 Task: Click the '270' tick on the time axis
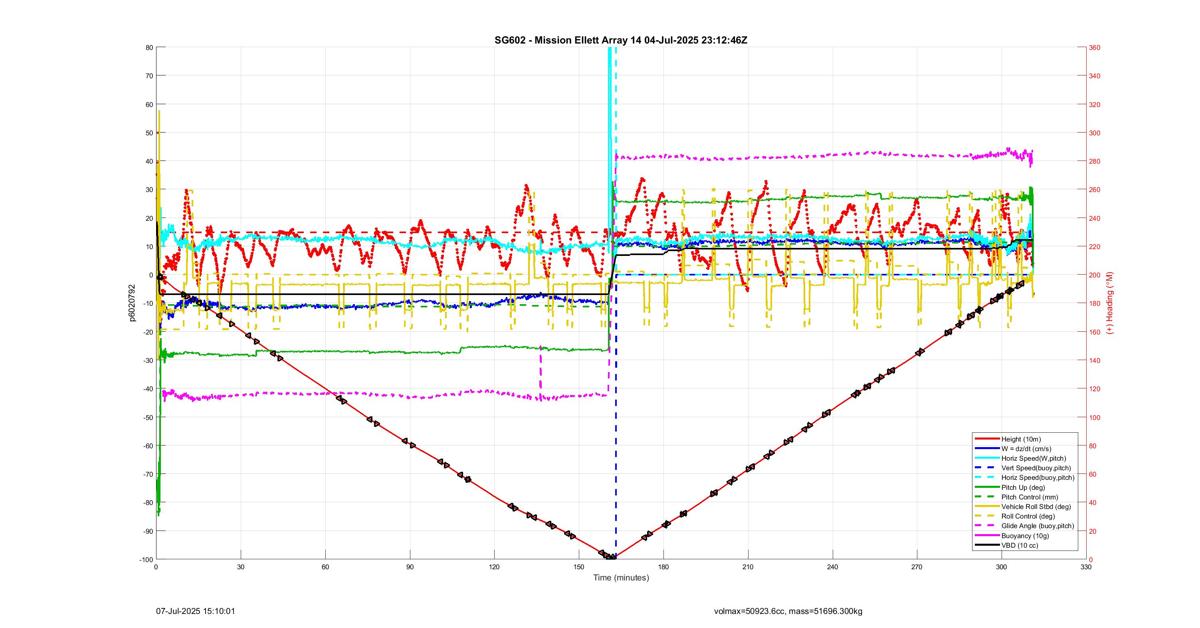[917, 567]
